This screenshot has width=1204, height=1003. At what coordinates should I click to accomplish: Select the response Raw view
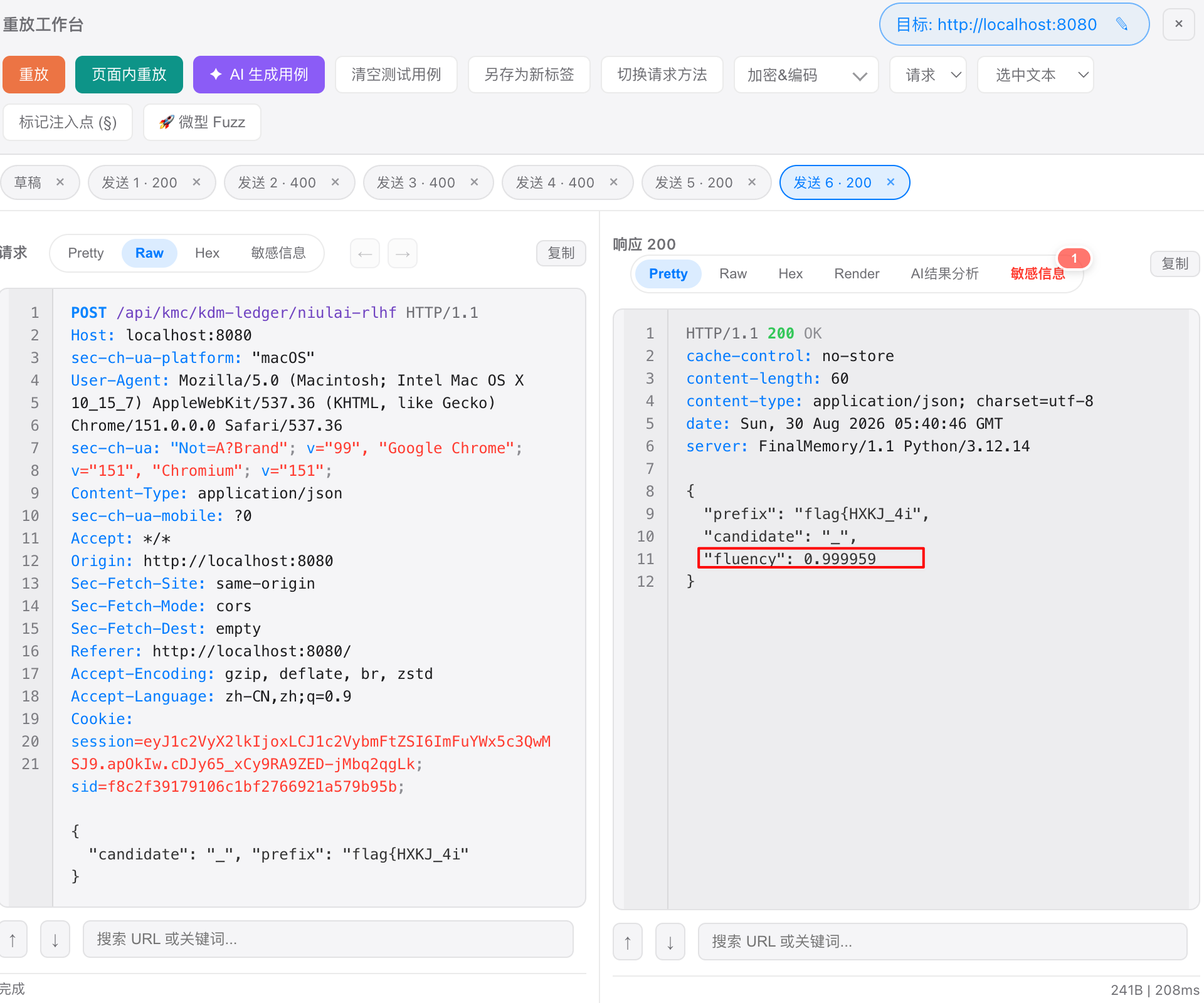pos(733,274)
